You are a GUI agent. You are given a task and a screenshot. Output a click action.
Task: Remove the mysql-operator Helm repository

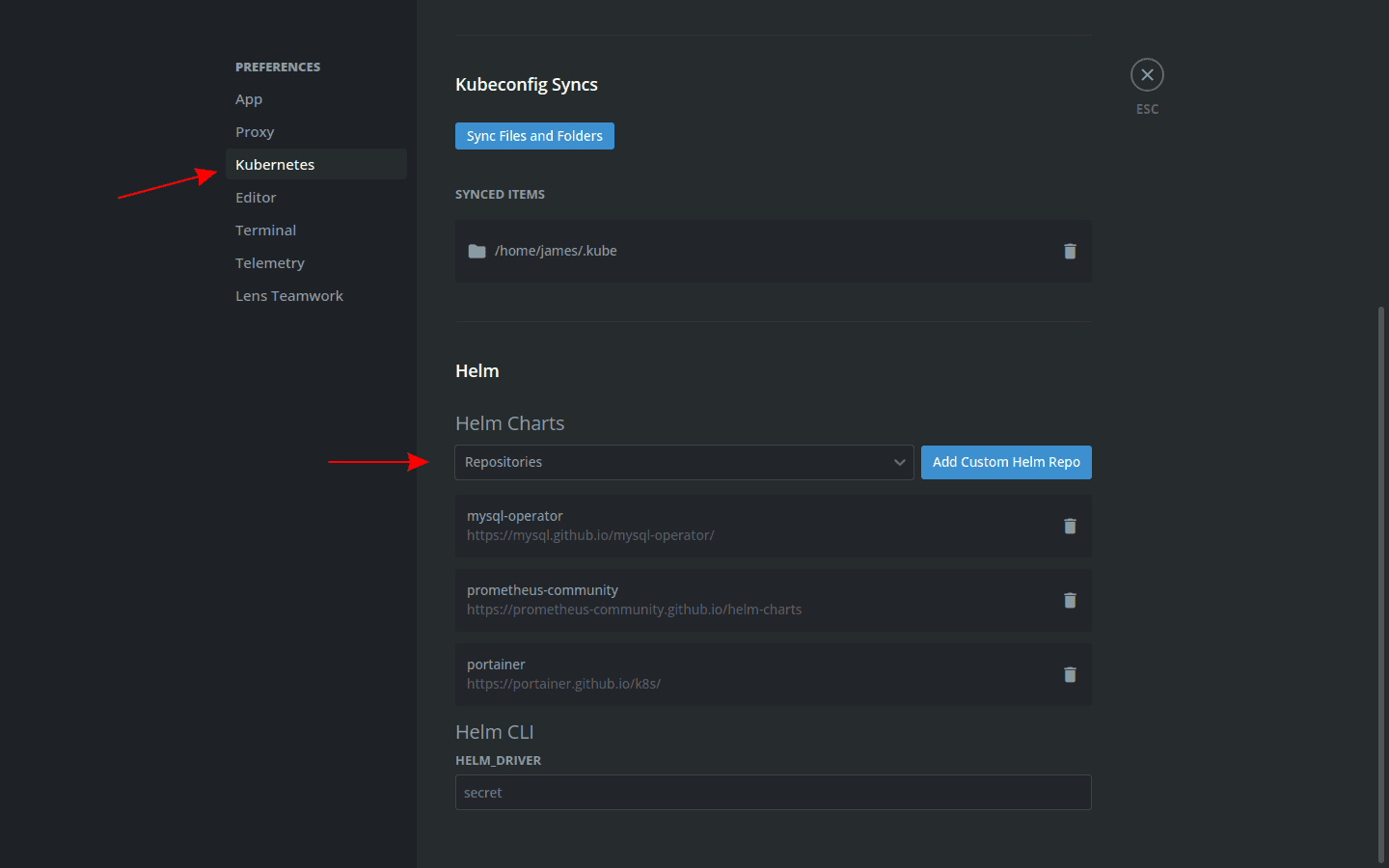(x=1070, y=526)
